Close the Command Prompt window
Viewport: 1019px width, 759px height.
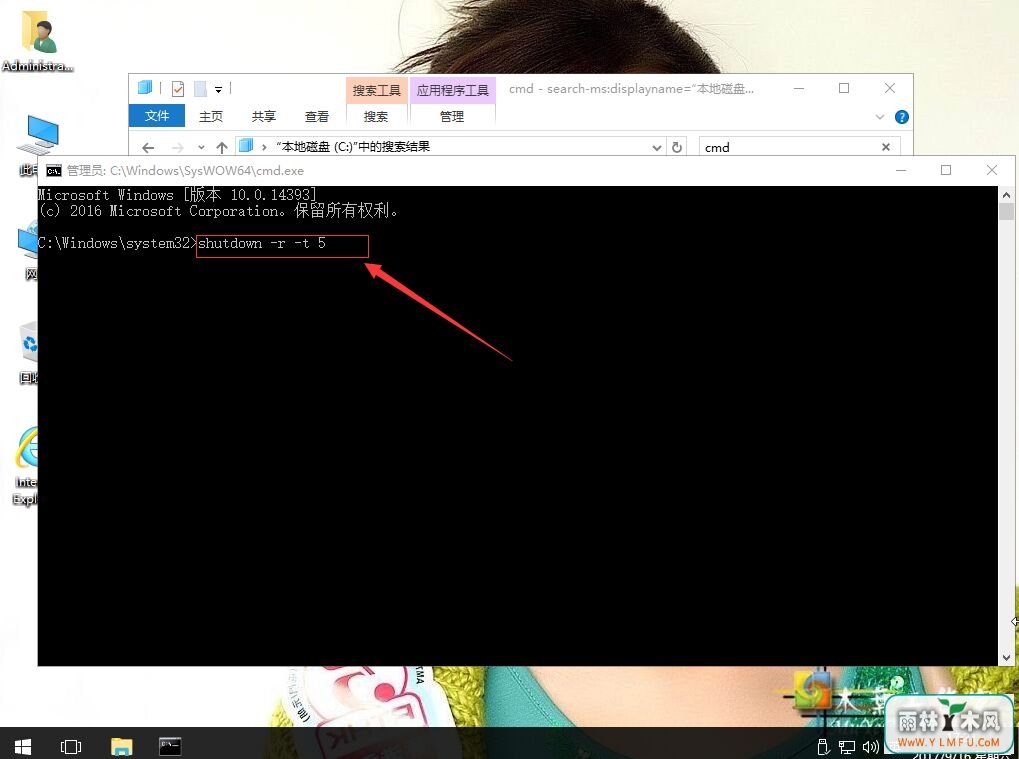pyautogui.click(x=992, y=170)
